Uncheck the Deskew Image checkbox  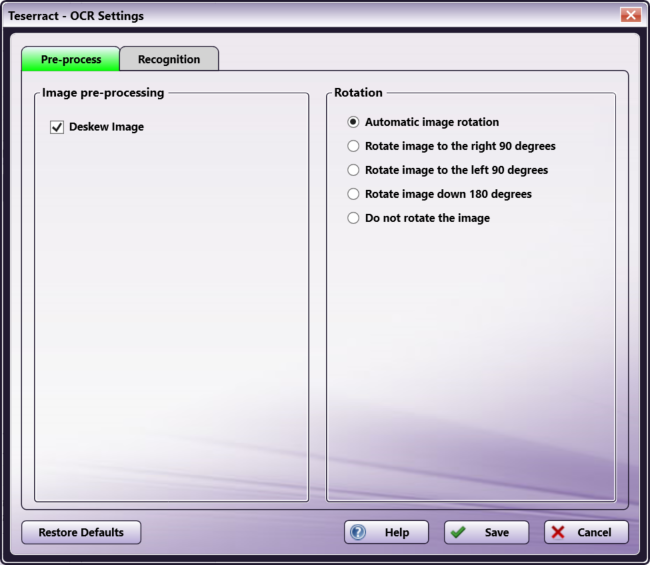[x=57, y=127]
